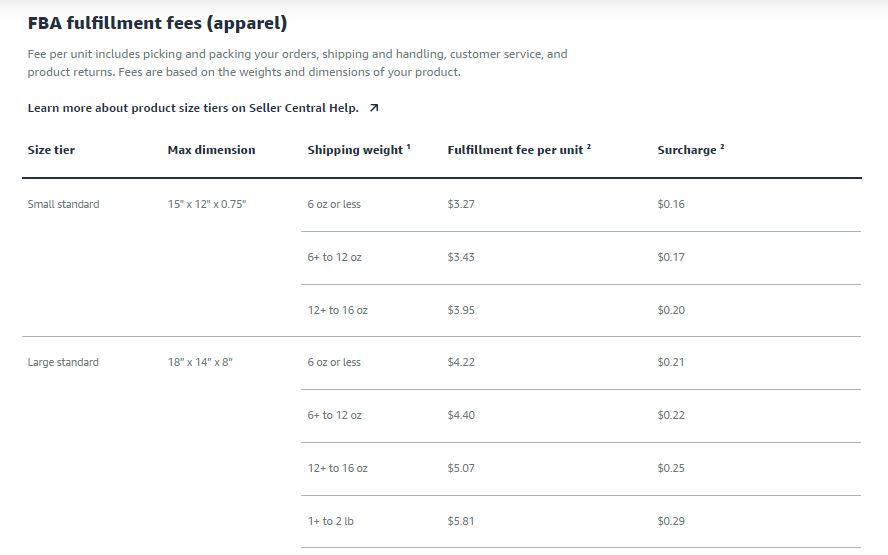This screenshot has width=888, height=555.
Task: Click the FBA fulfillment fees (apparel) heading
Action: point(157,23)
